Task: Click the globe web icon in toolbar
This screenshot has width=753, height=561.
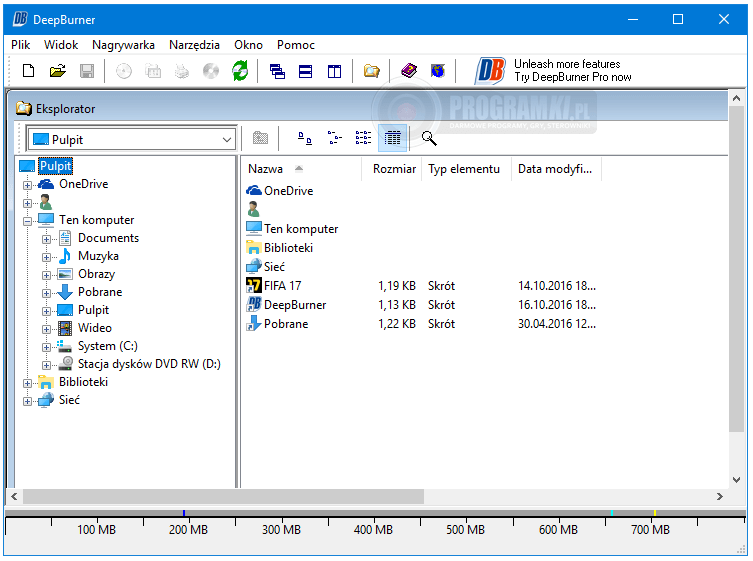Action: pos(438,71)
